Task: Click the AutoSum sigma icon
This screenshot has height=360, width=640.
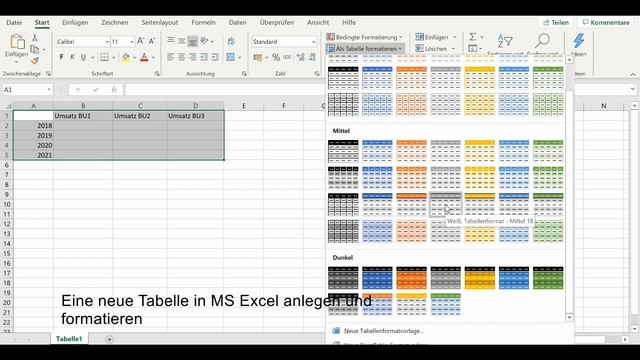Action: (473, 37)
